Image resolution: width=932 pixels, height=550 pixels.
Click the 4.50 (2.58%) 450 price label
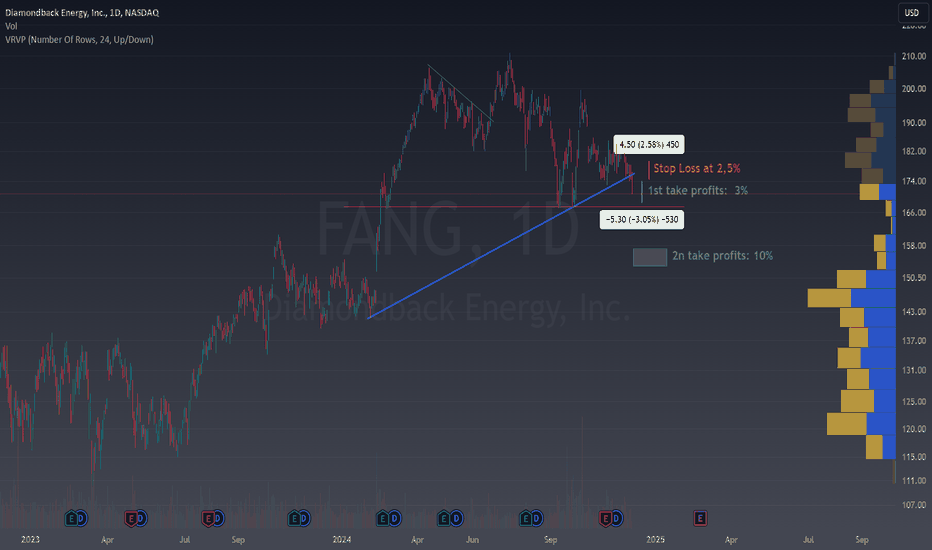[x=651, y=145]
